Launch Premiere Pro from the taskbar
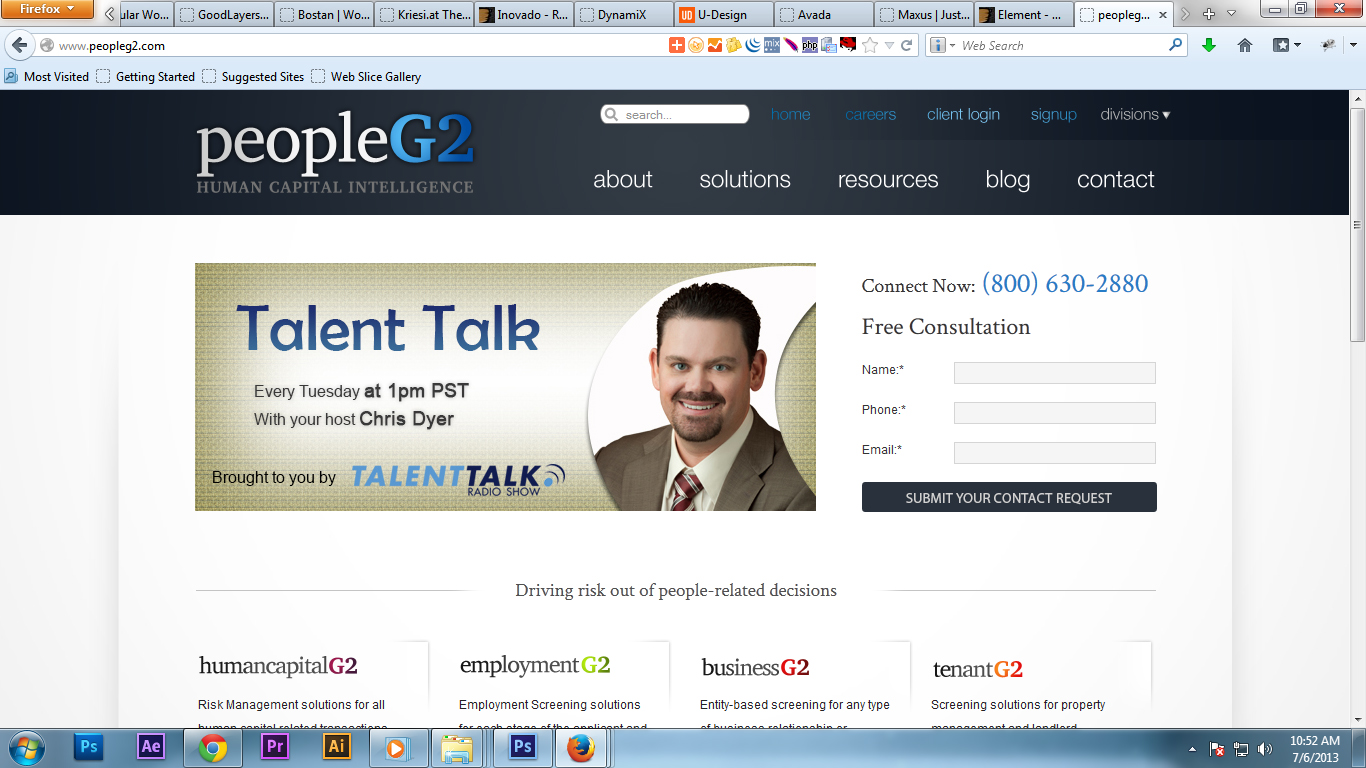 tap(274, 747)
